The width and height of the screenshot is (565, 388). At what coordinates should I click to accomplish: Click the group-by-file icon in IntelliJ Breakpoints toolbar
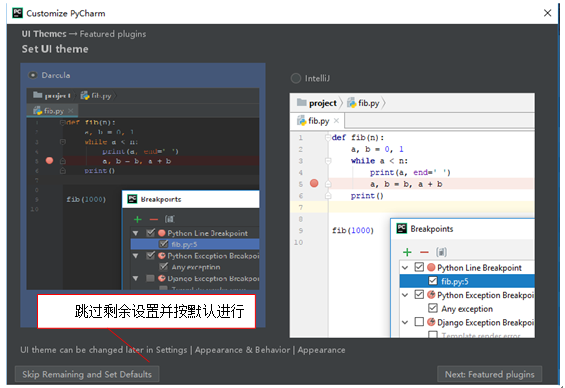click(x=441, y=252)
